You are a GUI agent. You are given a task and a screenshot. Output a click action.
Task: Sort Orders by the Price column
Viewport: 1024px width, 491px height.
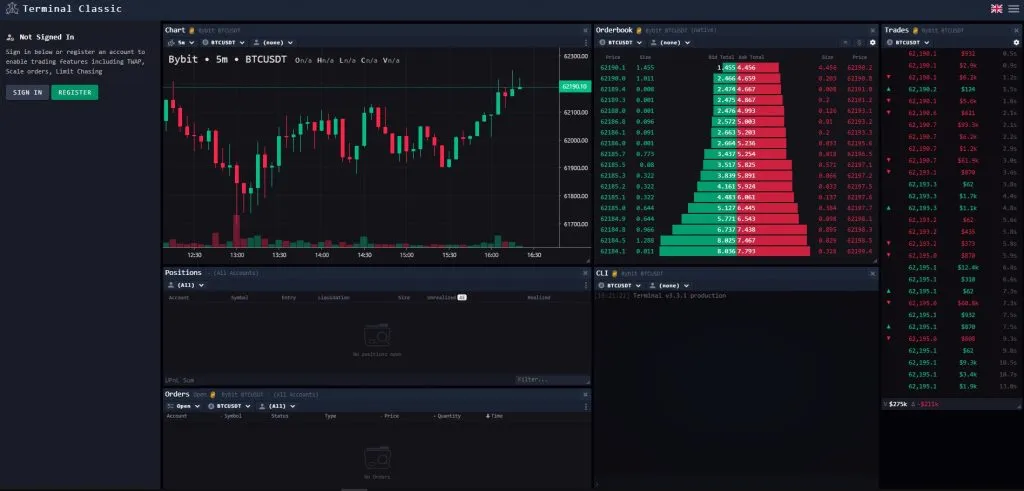(x=390, y=416)
